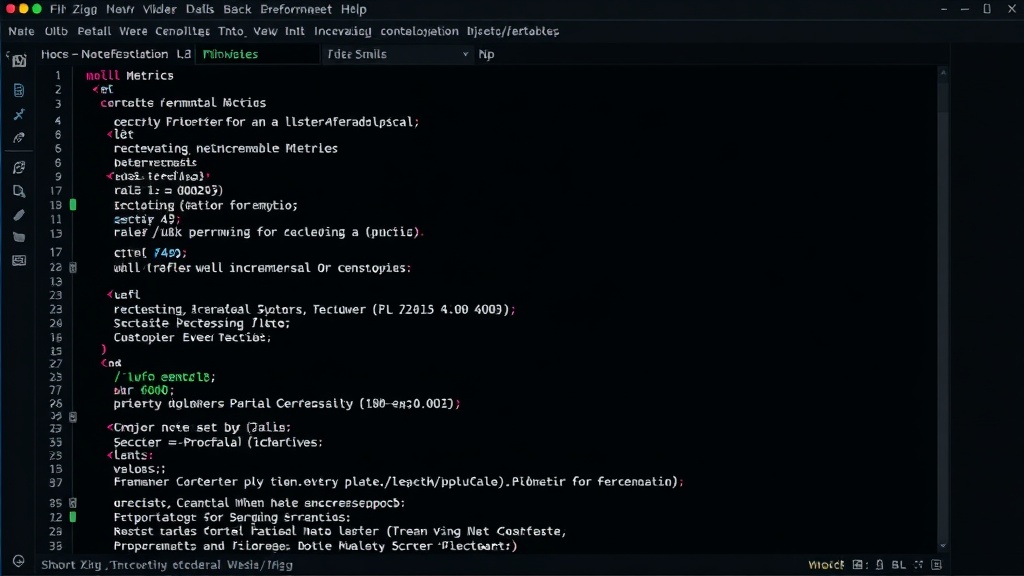Click Incevaicg in the secondary toolbar
This screenshot has width=1024, height=576.
tap(342, 31)
